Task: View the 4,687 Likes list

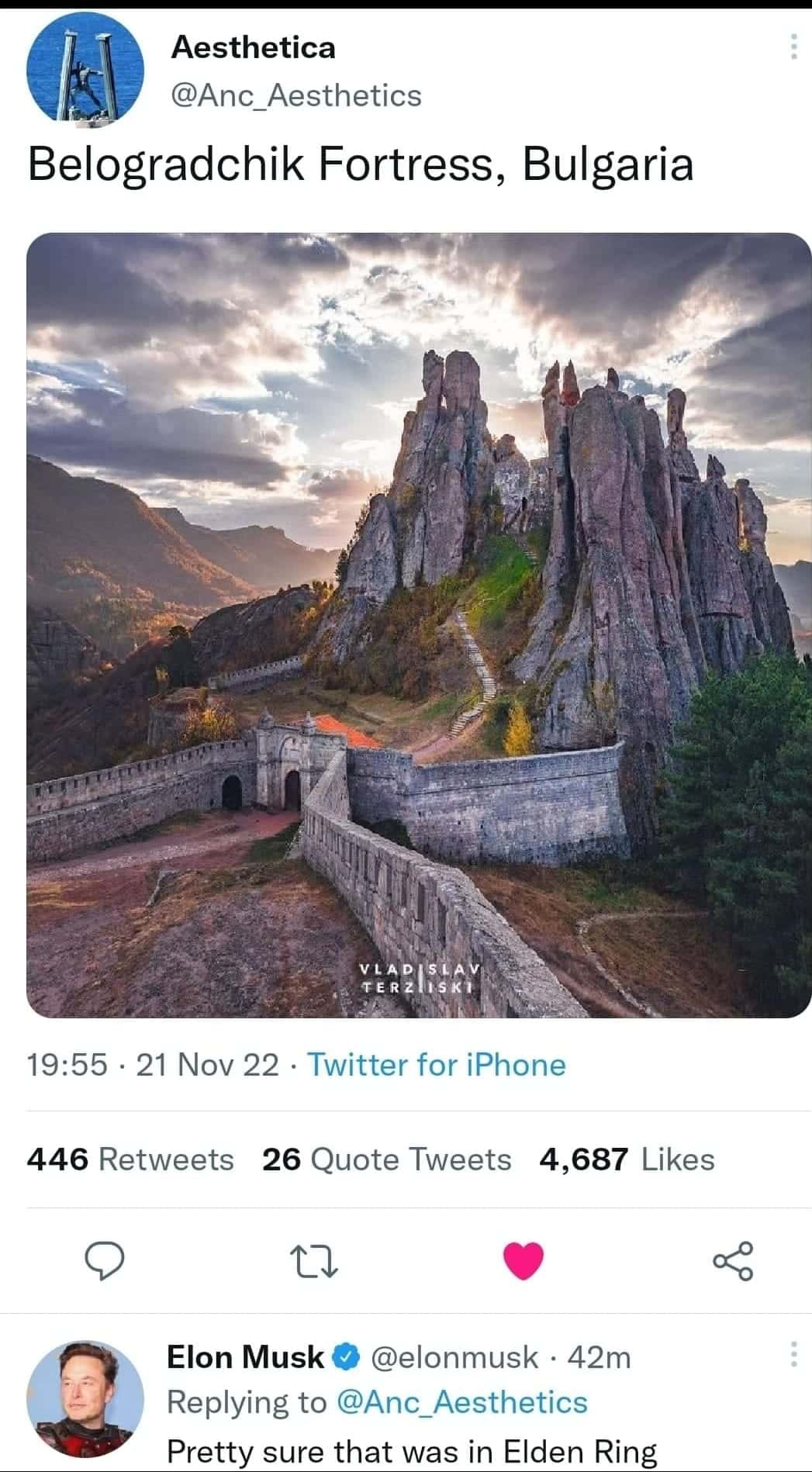Action: click(x=627, y=1159)
